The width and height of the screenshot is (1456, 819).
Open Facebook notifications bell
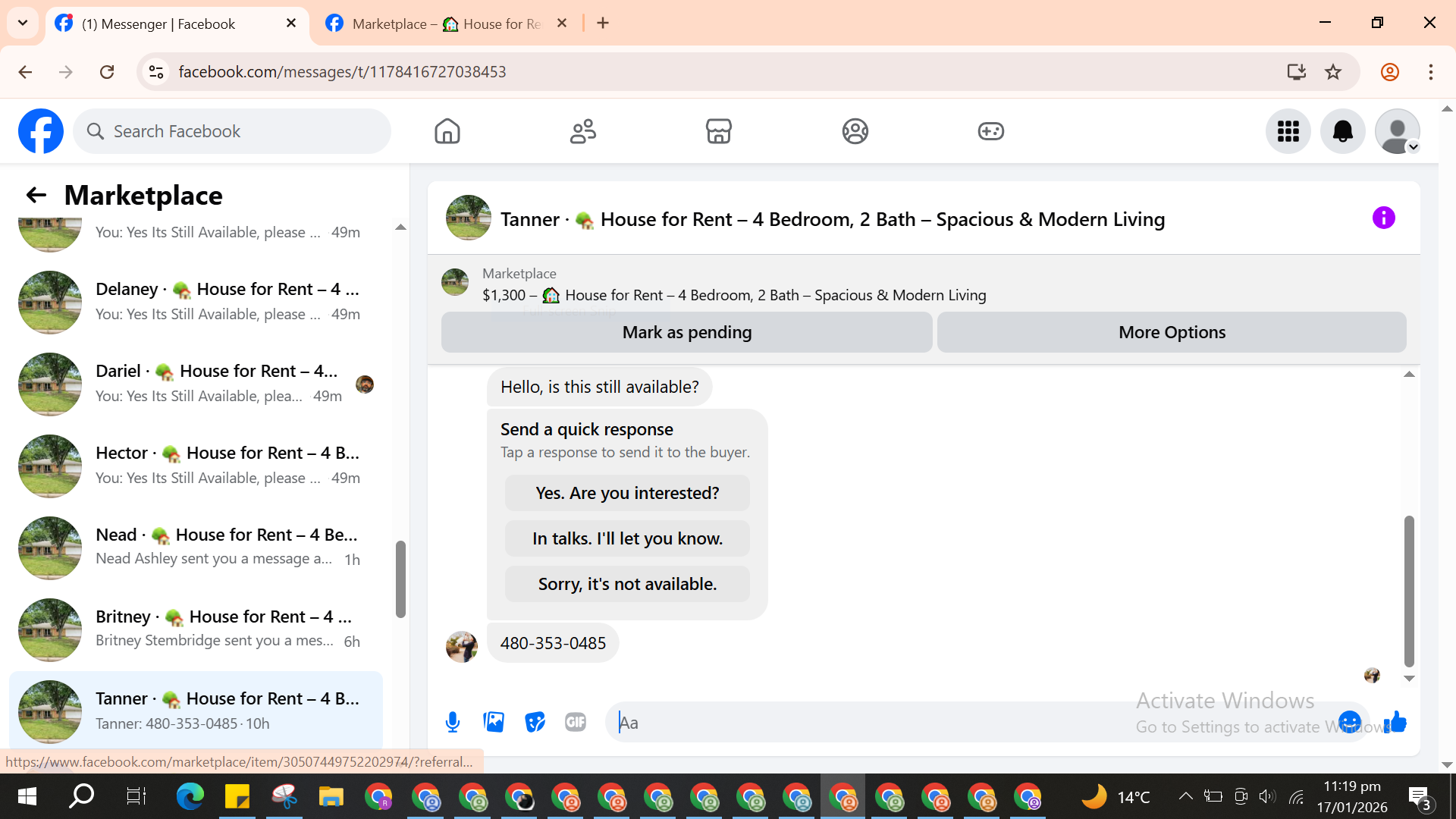tap(1342, 131)
